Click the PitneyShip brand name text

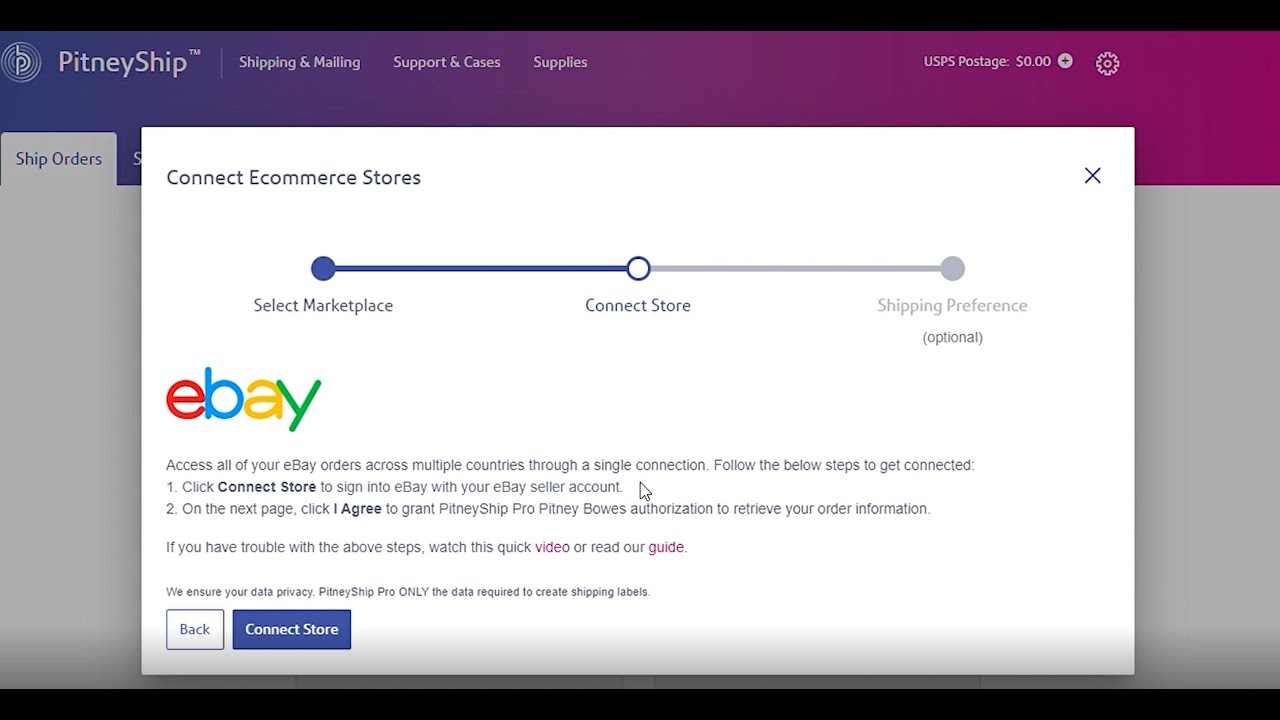pyautogui.click(x=129, y=62)
